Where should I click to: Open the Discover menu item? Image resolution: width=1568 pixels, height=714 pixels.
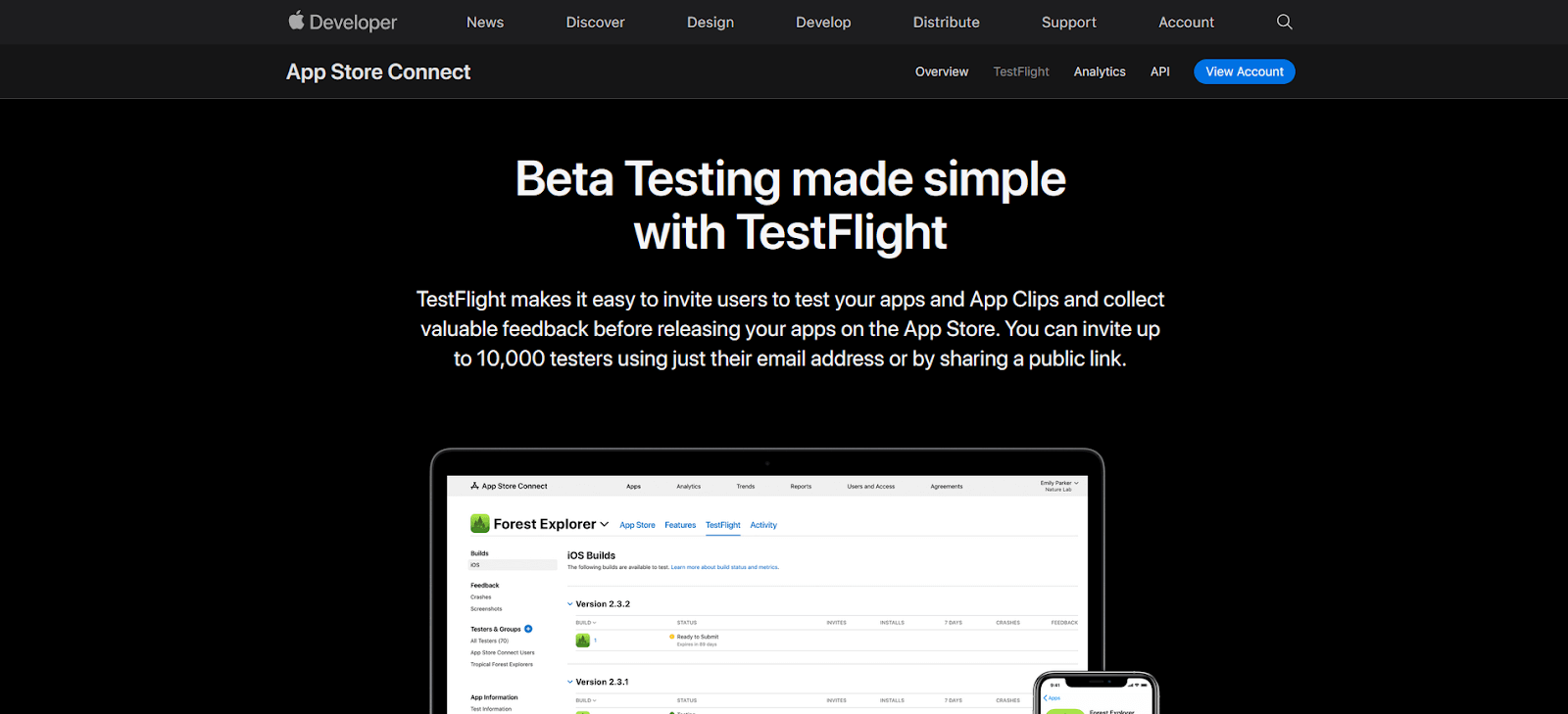click(595, 22)
